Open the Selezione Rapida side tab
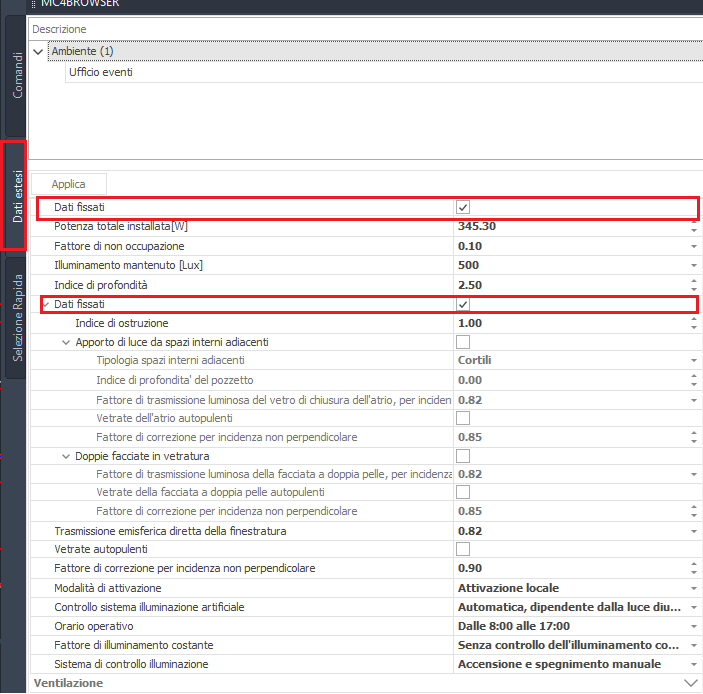 pyautogui.click(x=16, y=317)
